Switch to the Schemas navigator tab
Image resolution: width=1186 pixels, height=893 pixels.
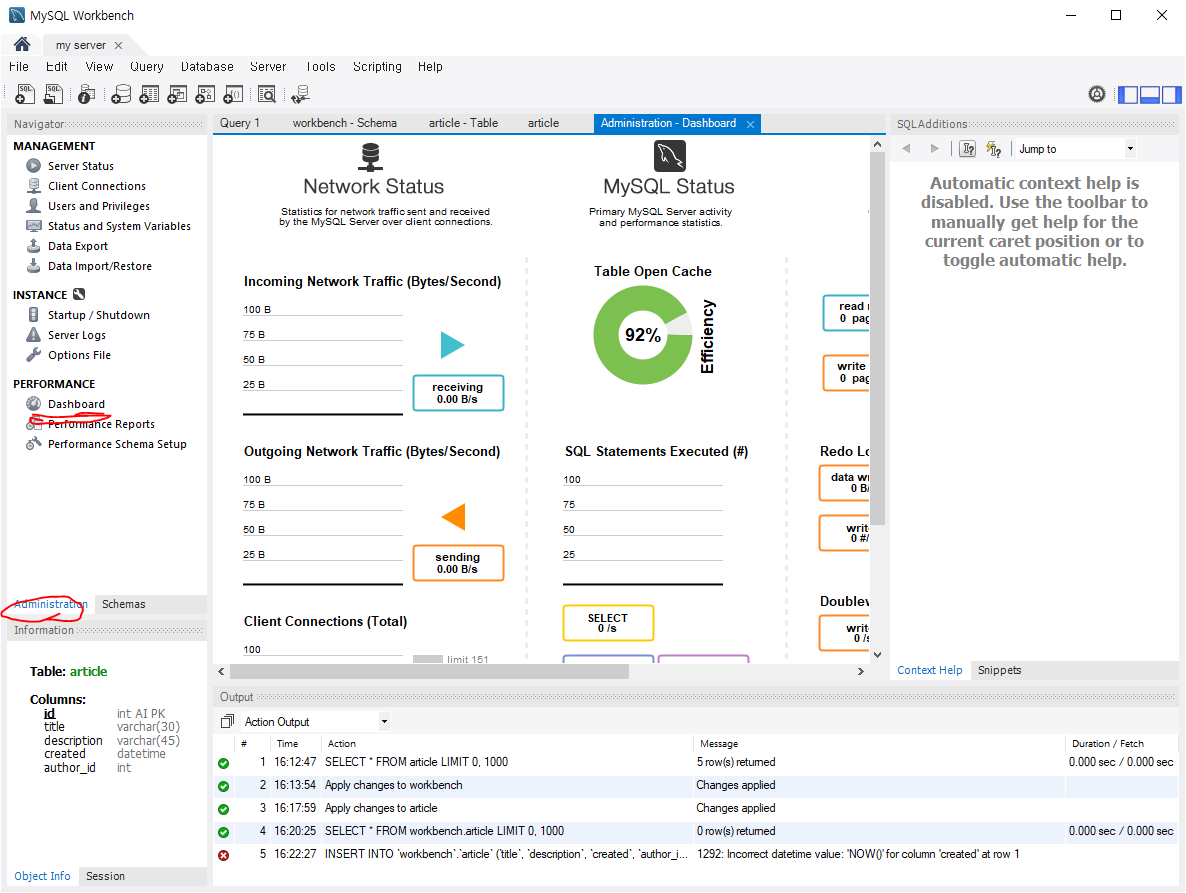click(123, 604)
